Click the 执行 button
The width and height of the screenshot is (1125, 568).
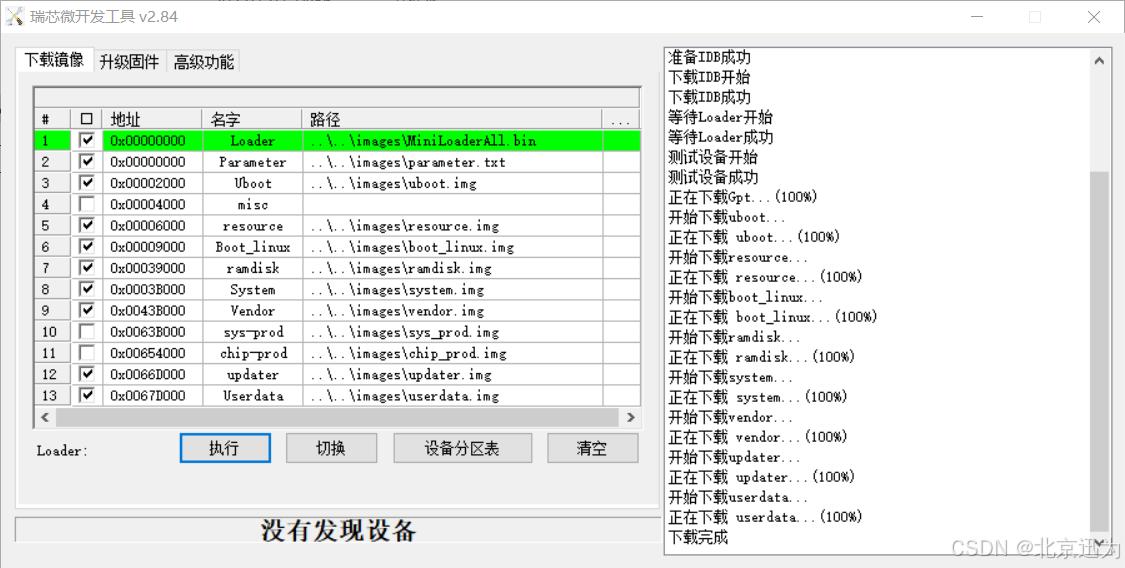tap(225, 448)
